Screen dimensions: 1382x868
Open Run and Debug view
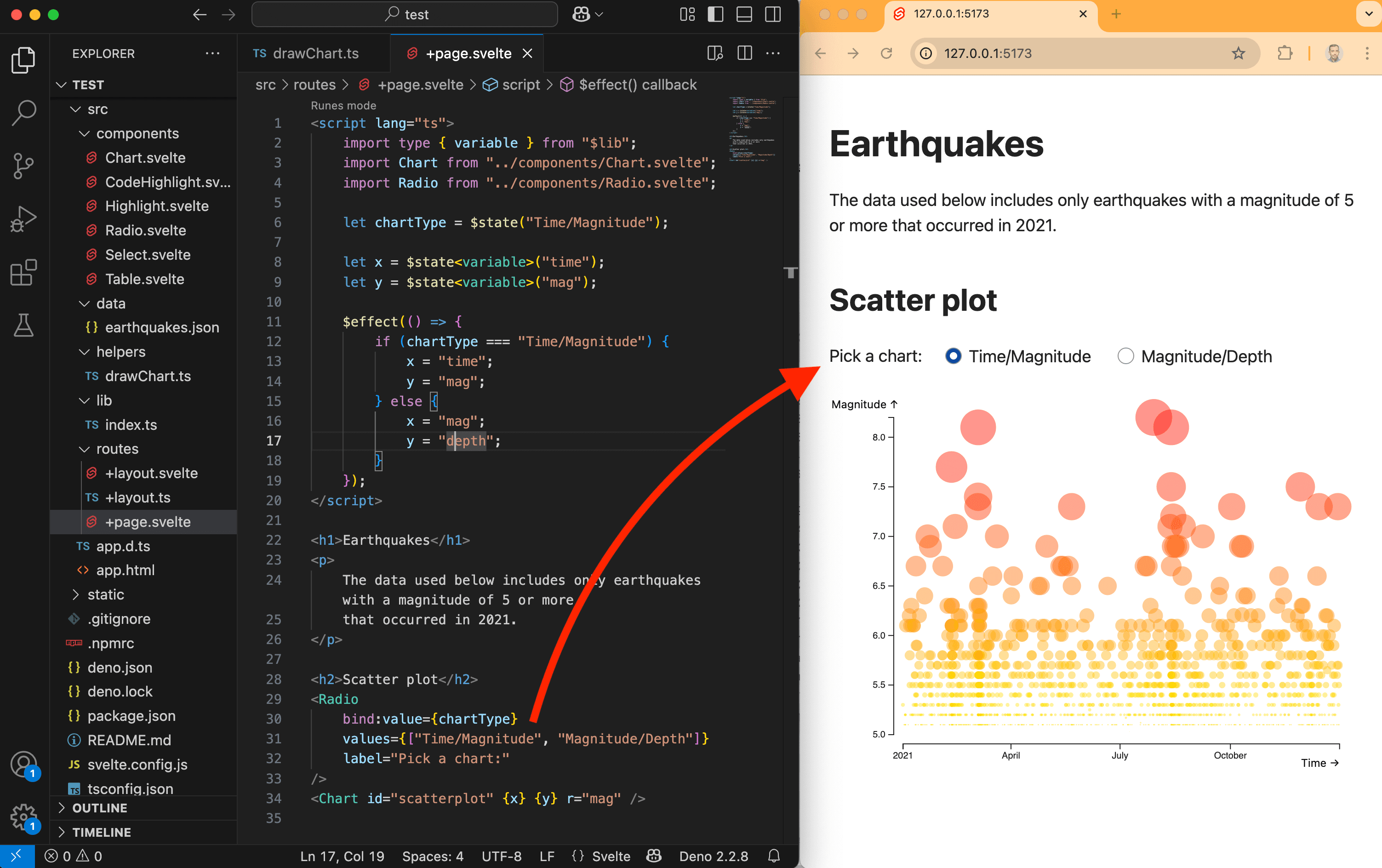(x=23, y=219)
